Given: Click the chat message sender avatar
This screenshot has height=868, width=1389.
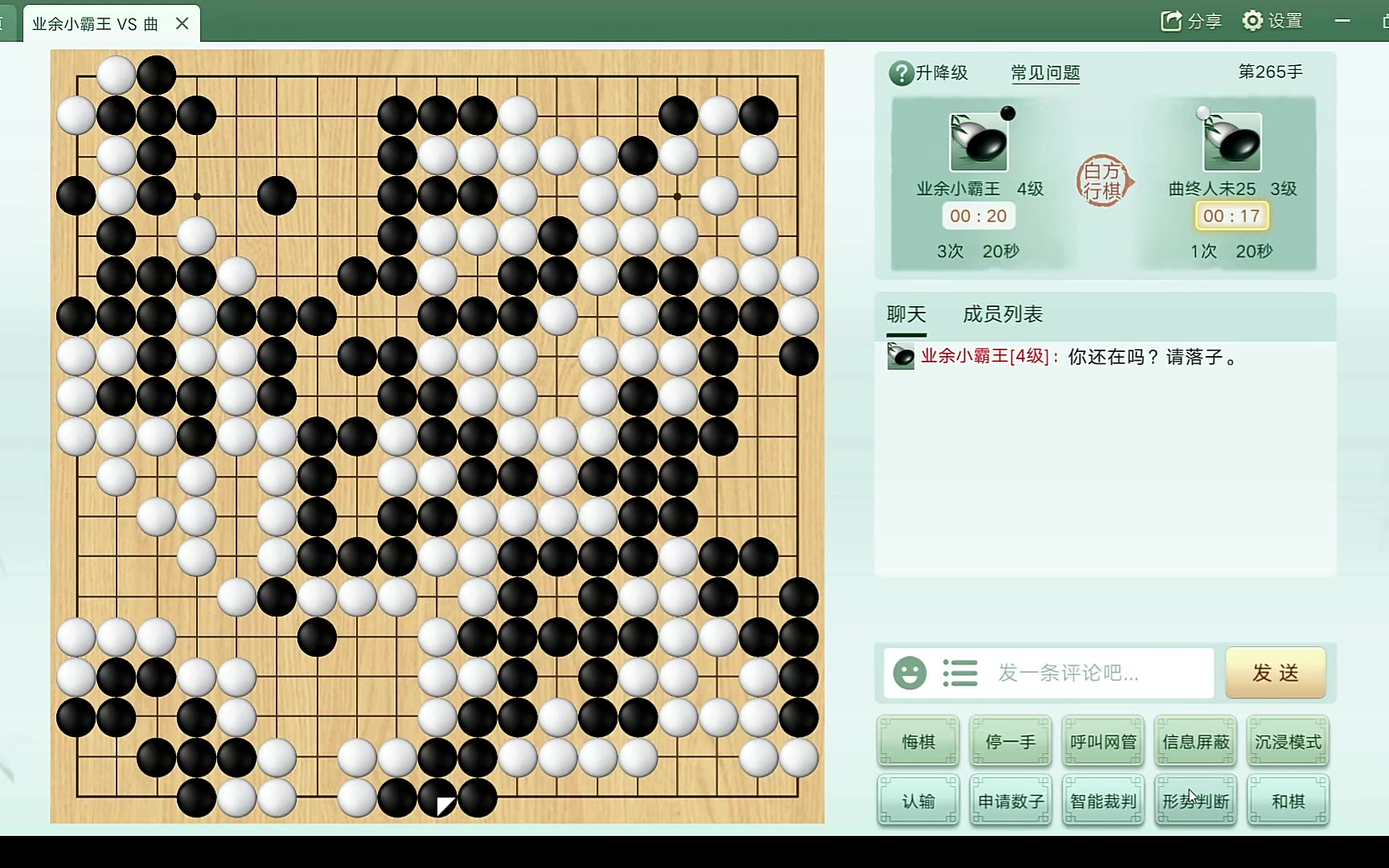Looking at the screenshot, I should pos(900,356).
